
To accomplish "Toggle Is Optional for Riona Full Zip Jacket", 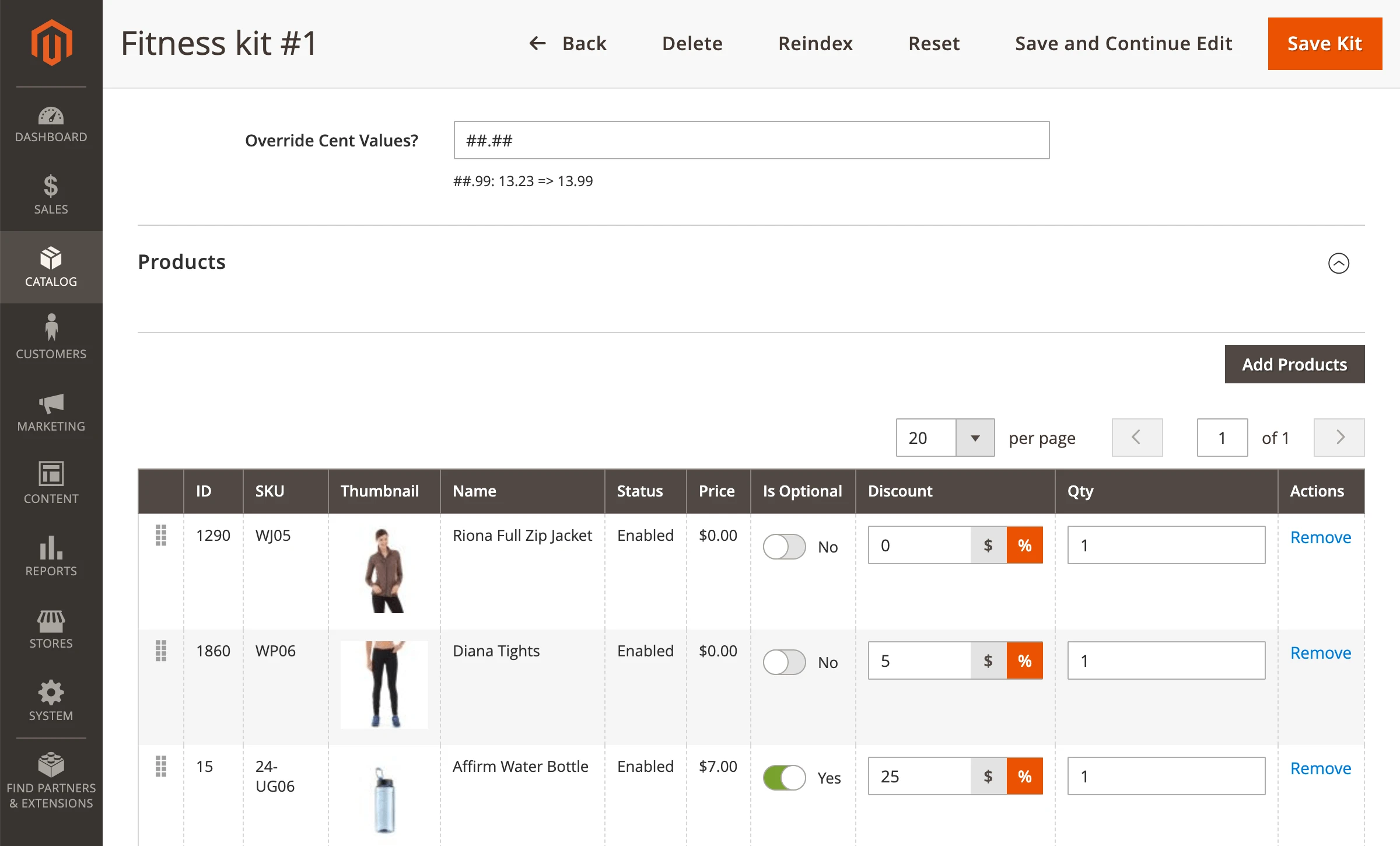I will [784, 547].
